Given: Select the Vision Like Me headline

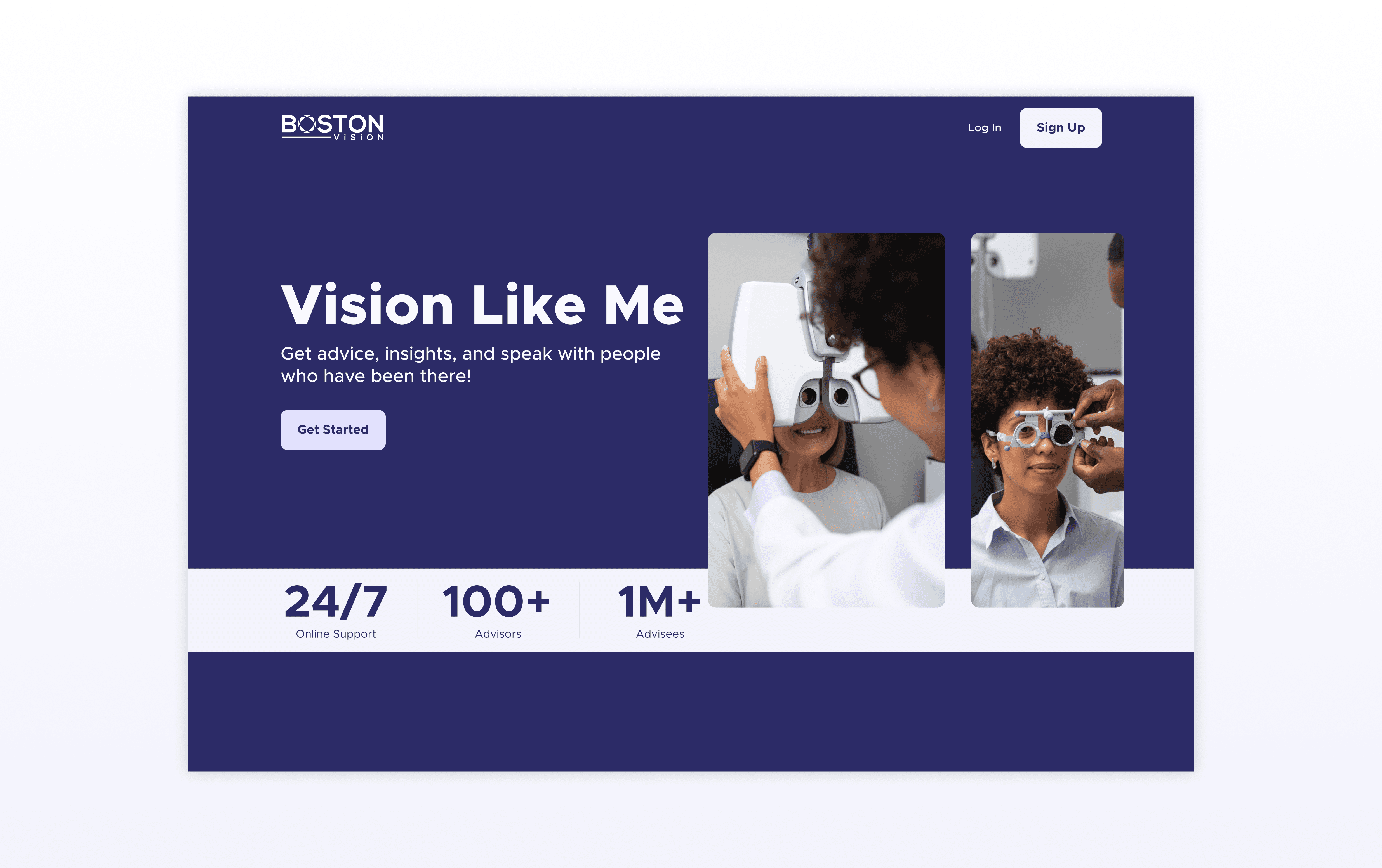Looking at the screenshot, I should [x=482, y=305].
